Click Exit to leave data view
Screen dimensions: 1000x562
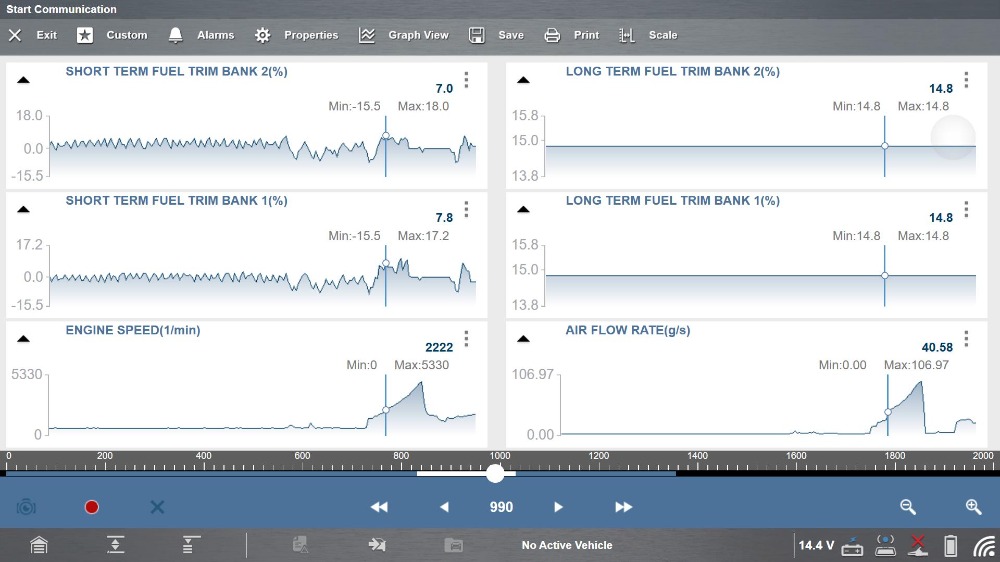coord(33,35)
